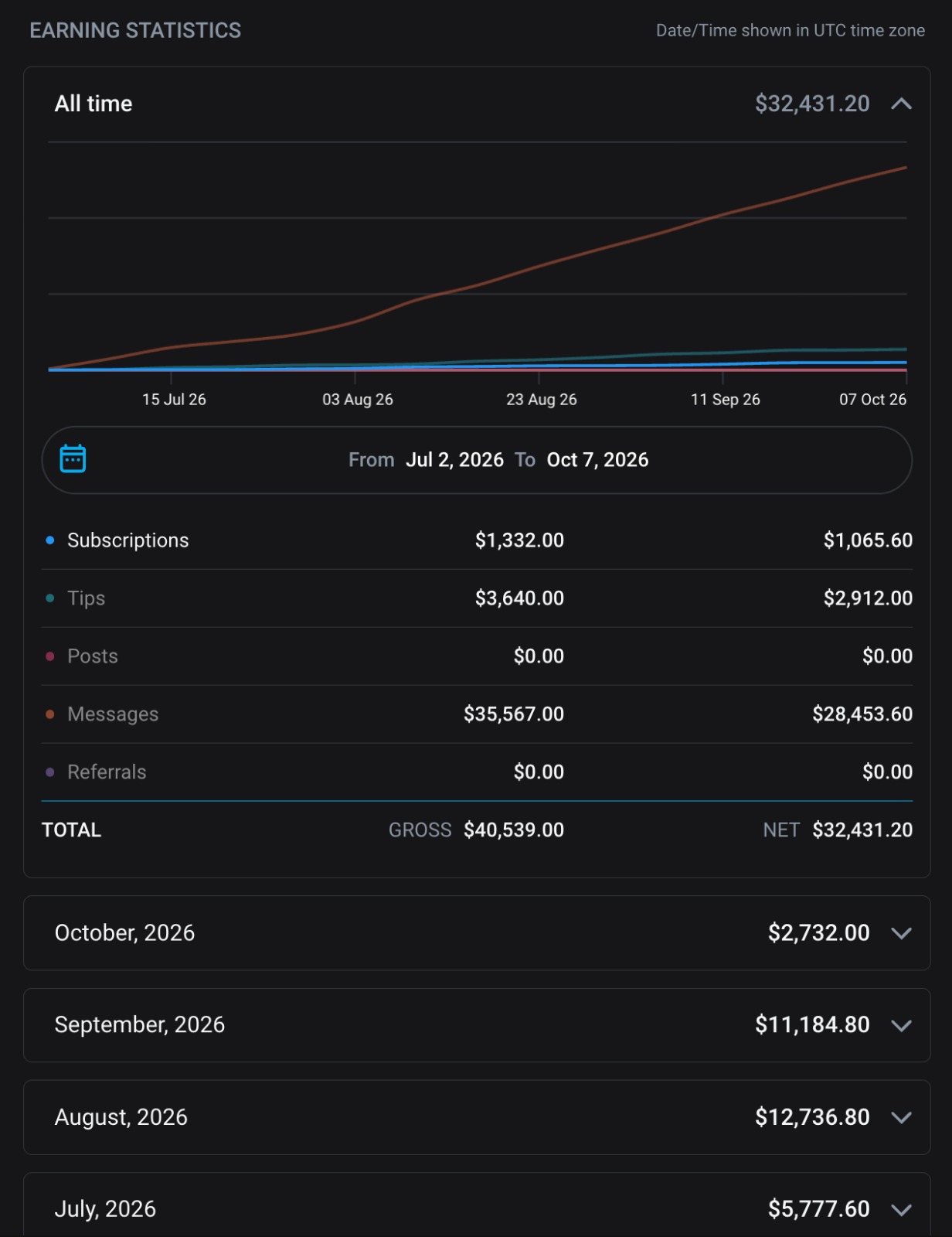Screen dimensions: 952x1237
Task: Toggle the Subscriptions series blue dot
Action: click(x=50, y=540)
